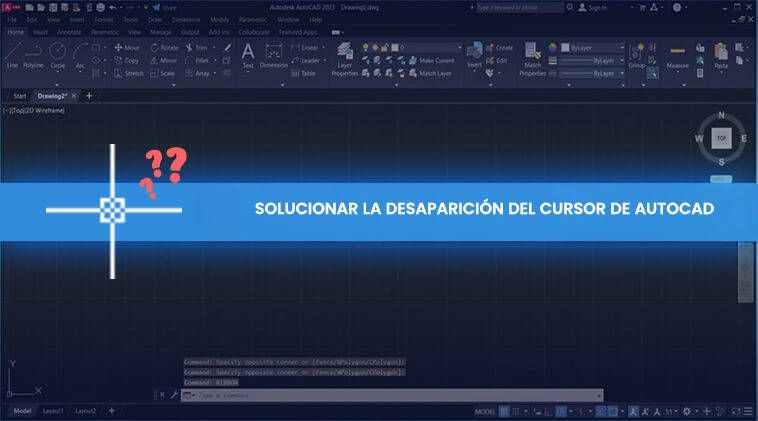Screen dimensions: 758x421
Task: Toggle annotation visibility in status bar
Action: point(633,411)
